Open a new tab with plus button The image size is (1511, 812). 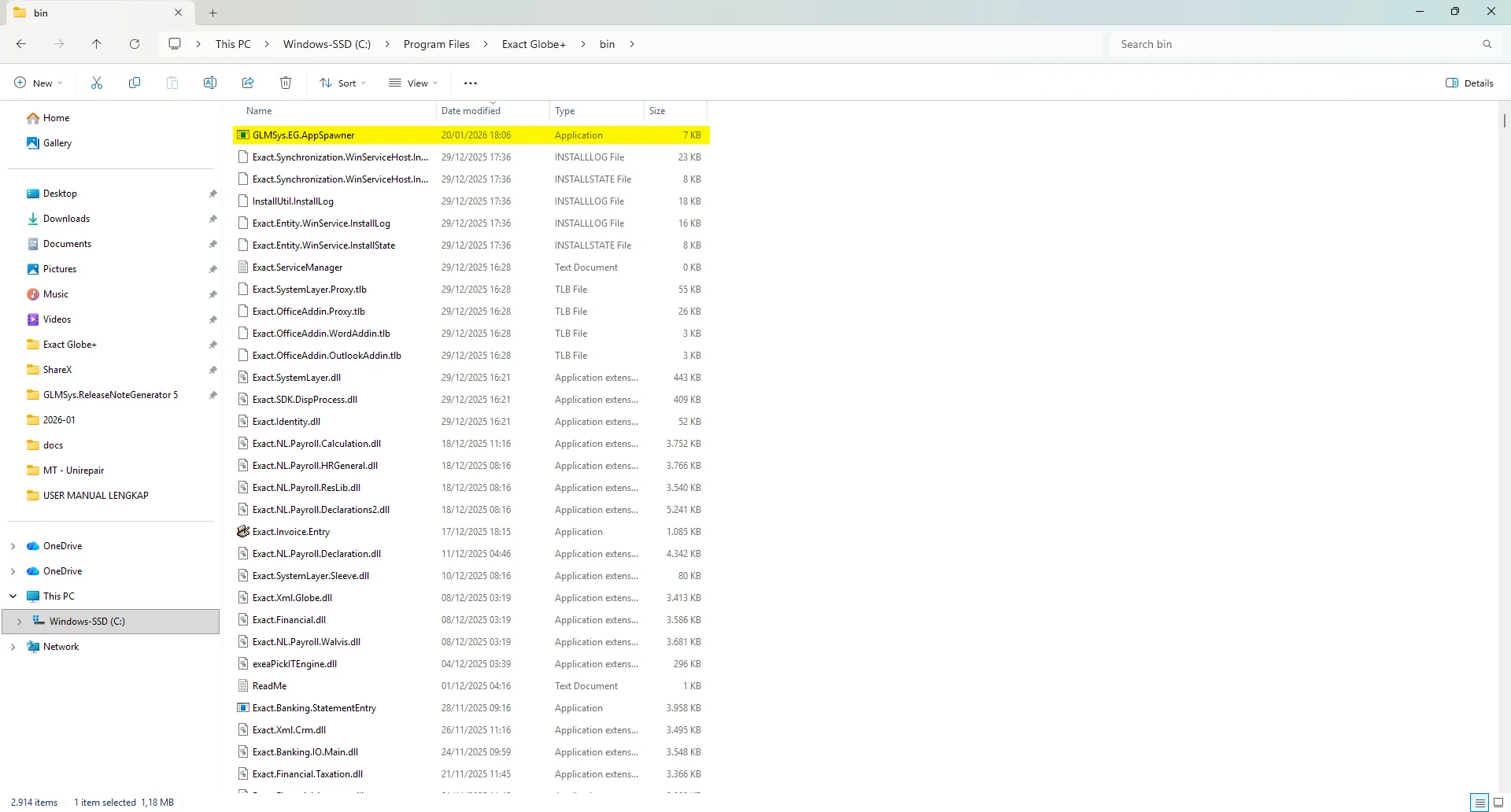click(x=213, y=13)
